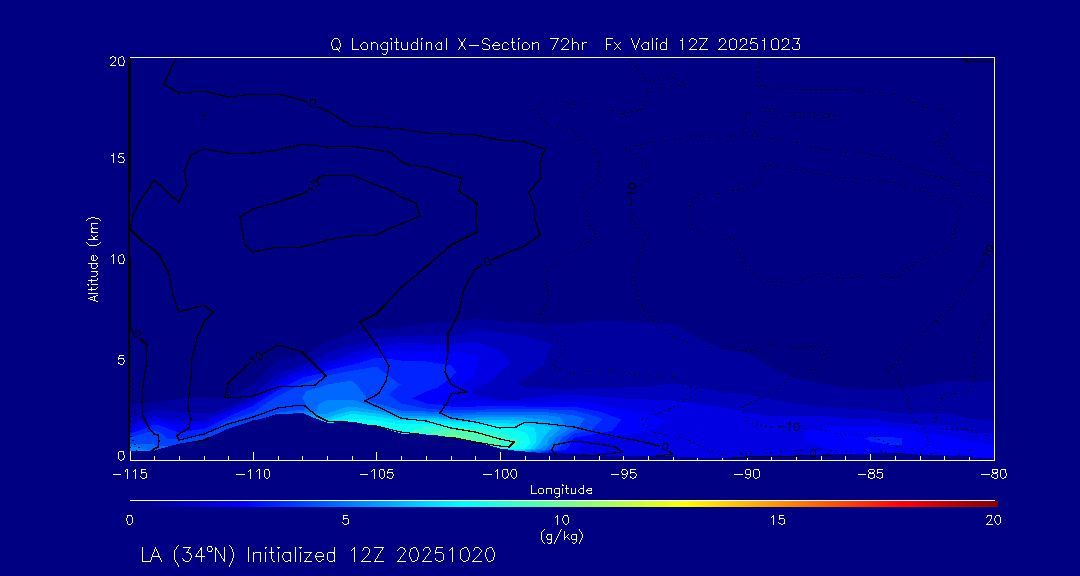
Task: Click the 15 km altitude tick label
Action: coord(115,159)
